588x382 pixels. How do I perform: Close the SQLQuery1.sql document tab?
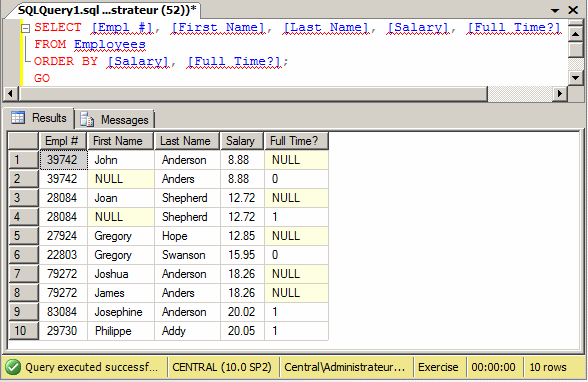click(573, 10)
